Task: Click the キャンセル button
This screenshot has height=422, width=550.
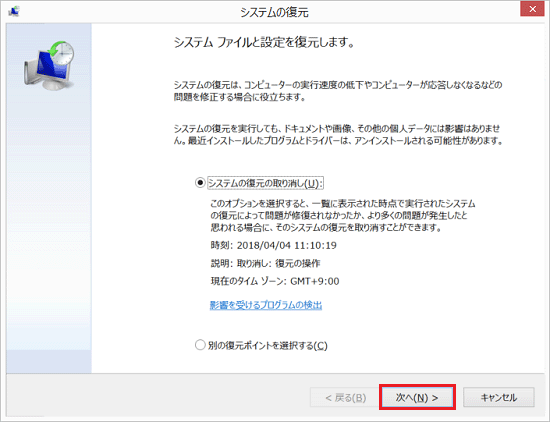Action: point(499,397)
